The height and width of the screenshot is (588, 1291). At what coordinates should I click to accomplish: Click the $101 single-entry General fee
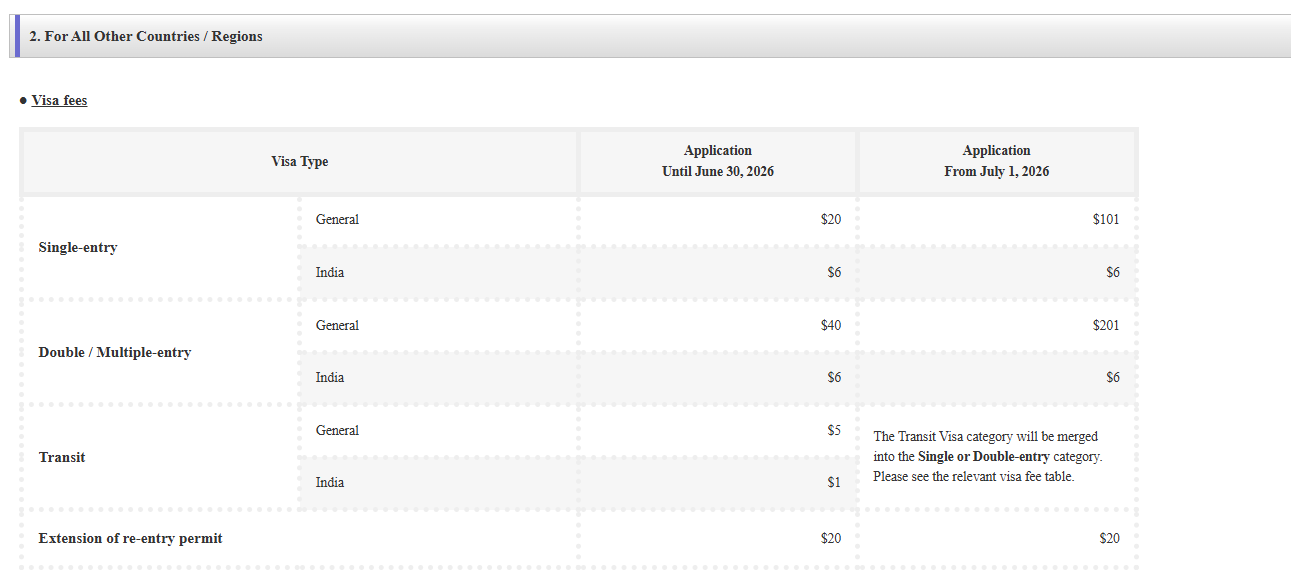1106,219
